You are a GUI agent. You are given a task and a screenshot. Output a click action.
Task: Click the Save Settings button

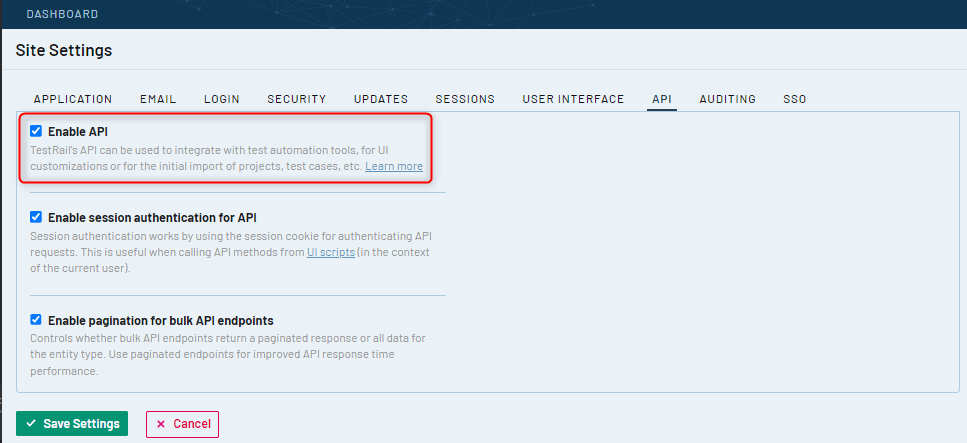pyautogui.click(x=72, y=424)
